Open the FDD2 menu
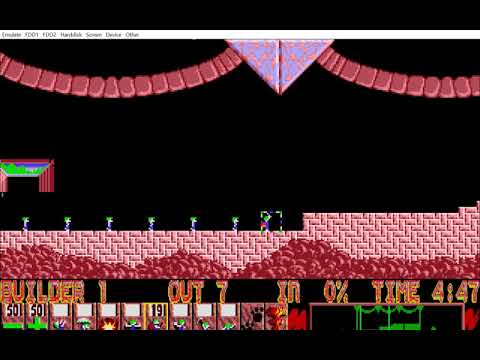 [50, 35]
